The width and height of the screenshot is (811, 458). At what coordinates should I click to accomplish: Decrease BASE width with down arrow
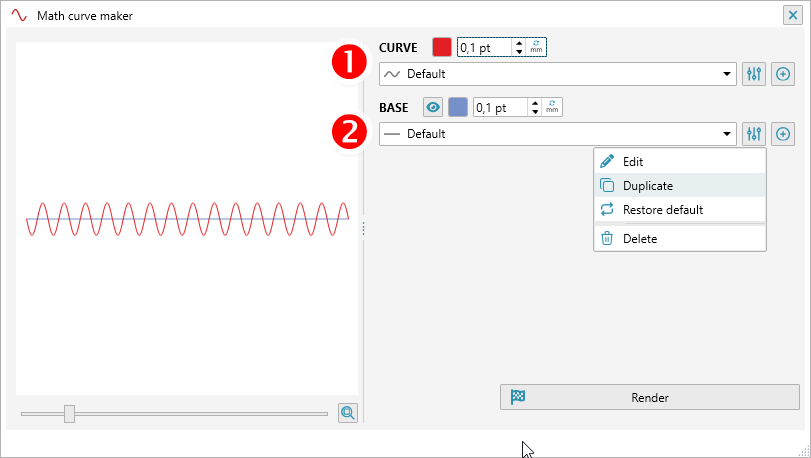pyautogui.click(x=535, y=112)
